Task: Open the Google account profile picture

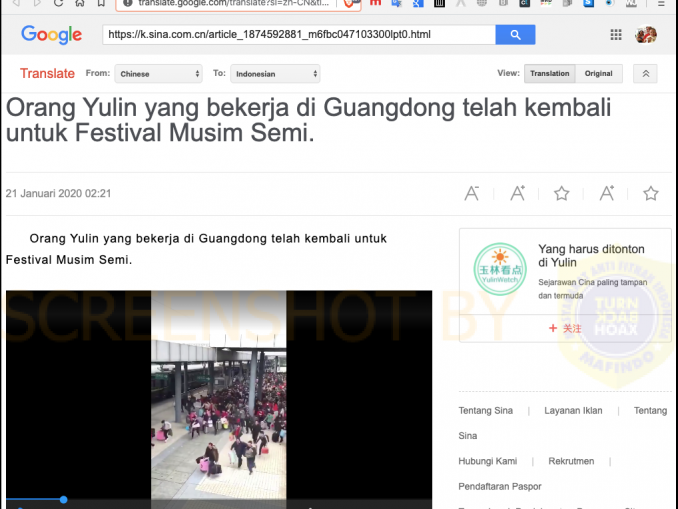Action: pyautogui.click(x=646, y=35)
